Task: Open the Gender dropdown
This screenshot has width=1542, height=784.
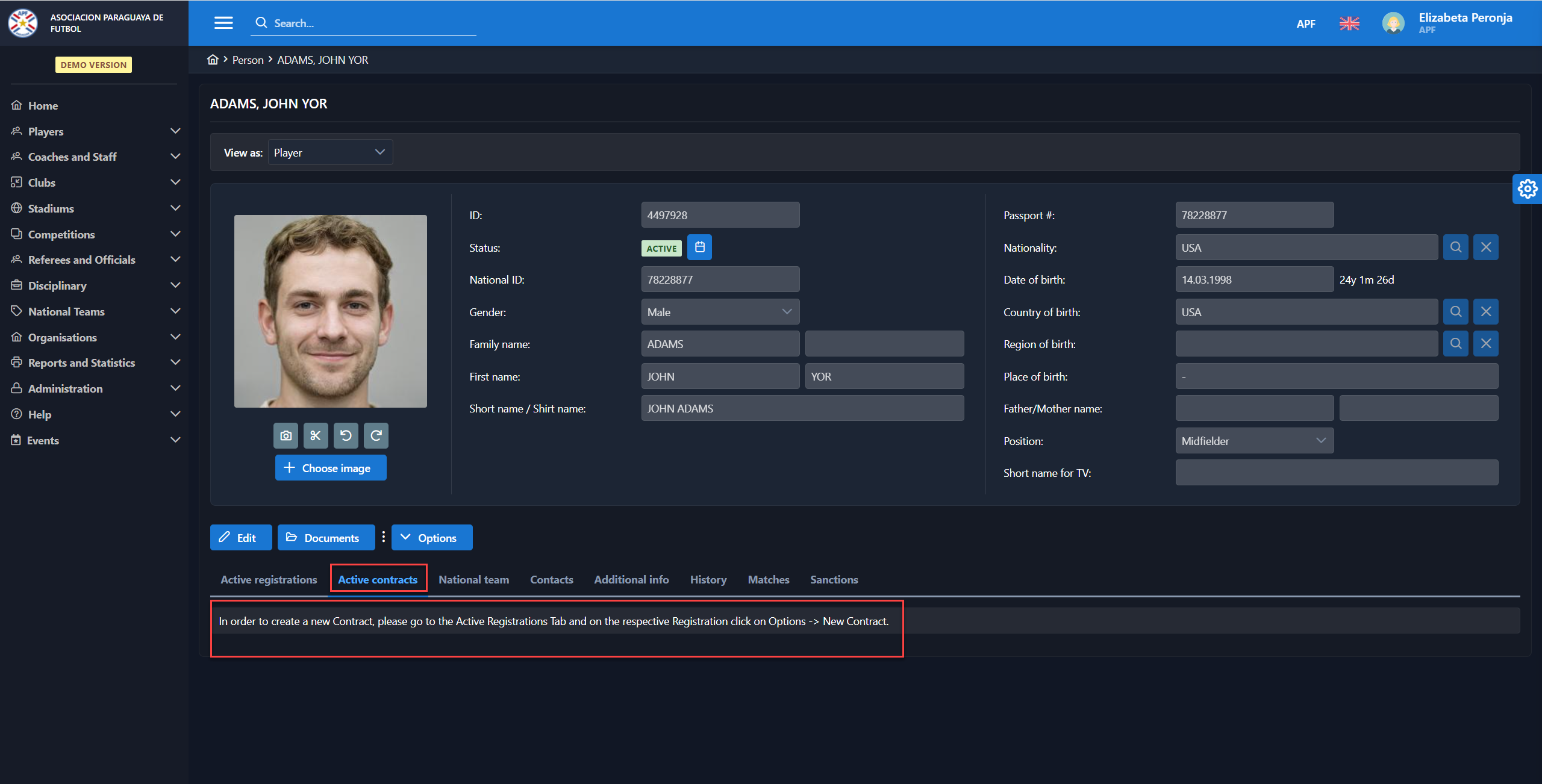Action: coord(720,312)
